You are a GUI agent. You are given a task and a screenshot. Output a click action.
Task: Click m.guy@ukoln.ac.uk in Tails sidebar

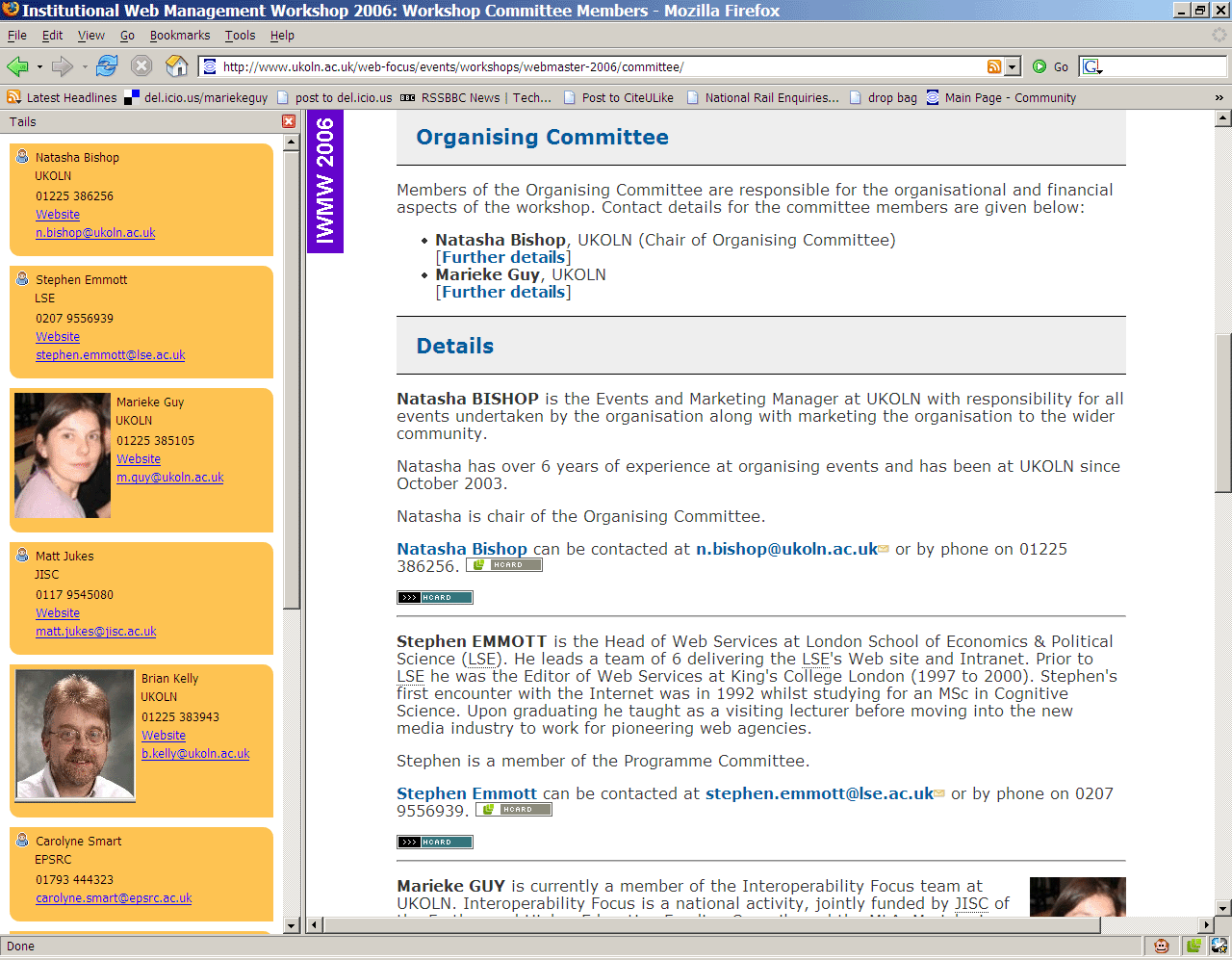(x=170, y=478)
